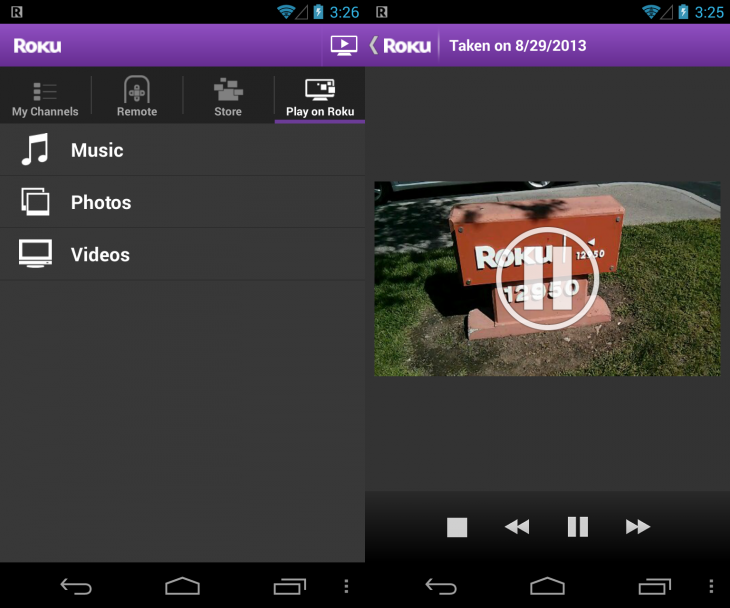The height and width of the screenshot is (608, 730).
Task: Tap the Music note icon
Action: coord(35,150)
